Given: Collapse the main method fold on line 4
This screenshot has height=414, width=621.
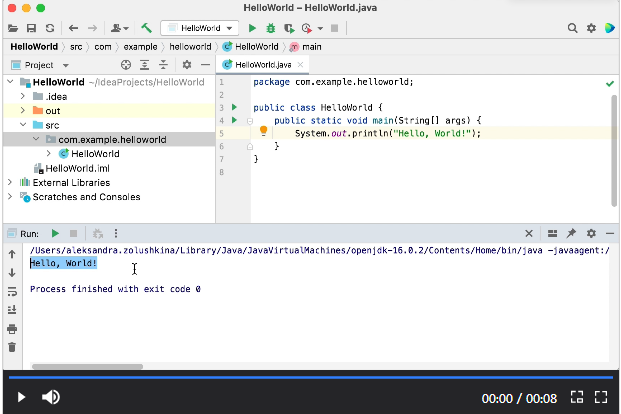Looking at the screenshot, I should (250, 121).
